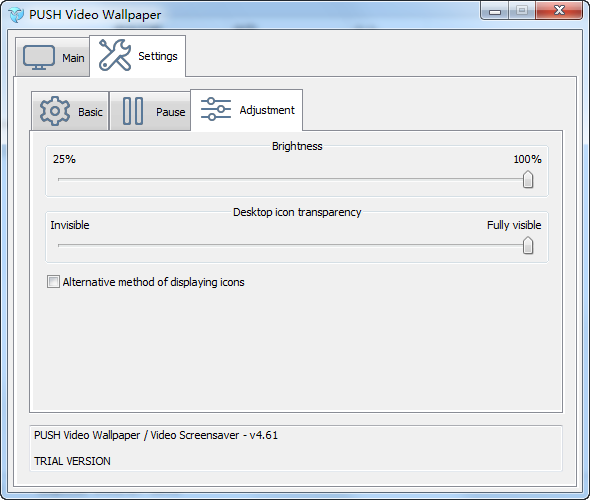Click the gear icon on Basic tab

(x=55, y=111)
